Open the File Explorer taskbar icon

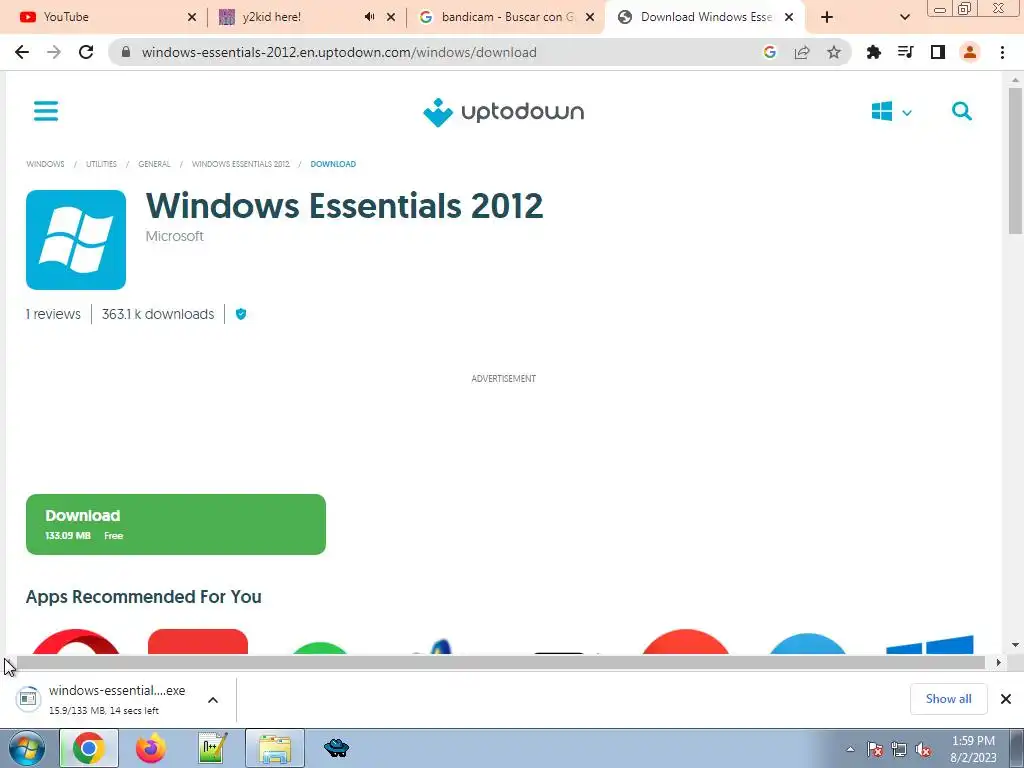[x=275, y=748]
